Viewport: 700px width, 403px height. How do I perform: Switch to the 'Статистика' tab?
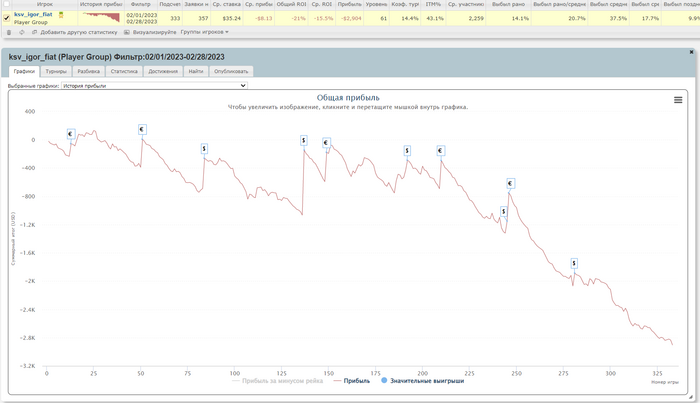click(124, 71)
